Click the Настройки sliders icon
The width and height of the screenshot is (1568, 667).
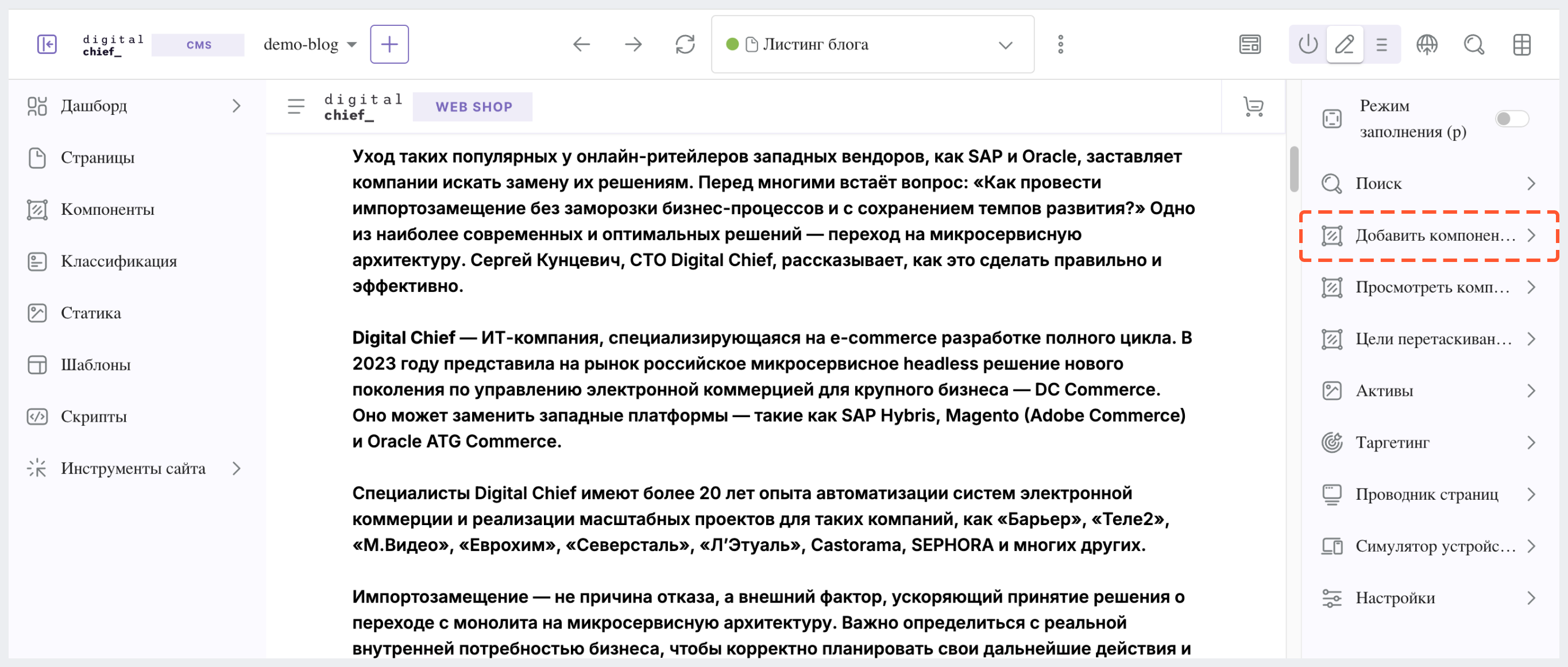pos(1331,597)
